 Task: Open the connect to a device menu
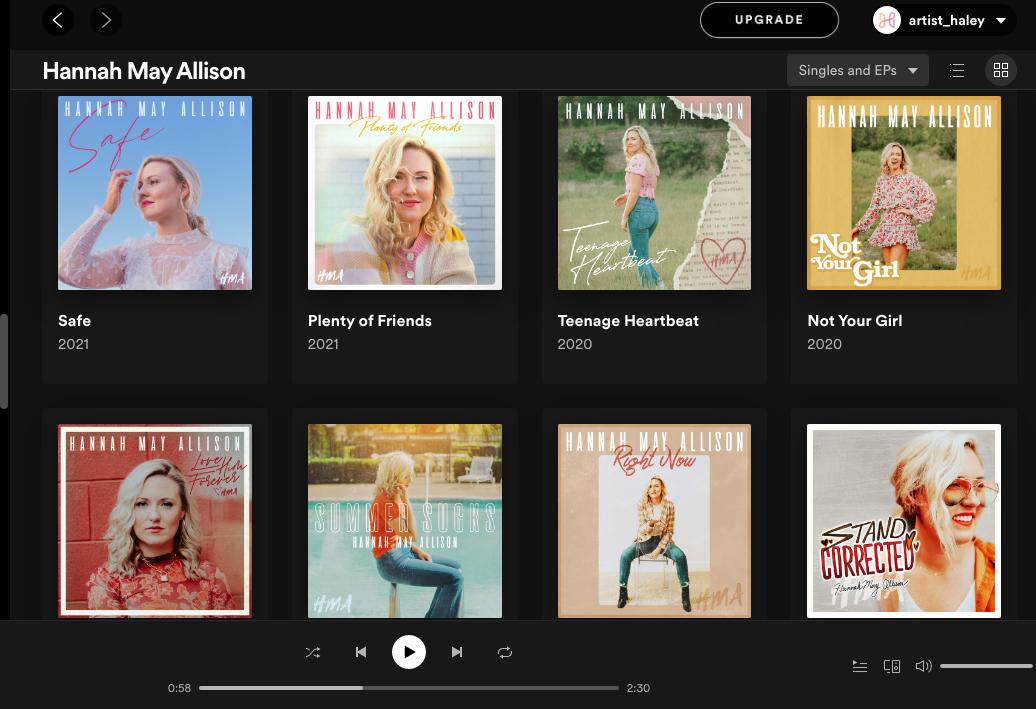click(x=892, y=666)
